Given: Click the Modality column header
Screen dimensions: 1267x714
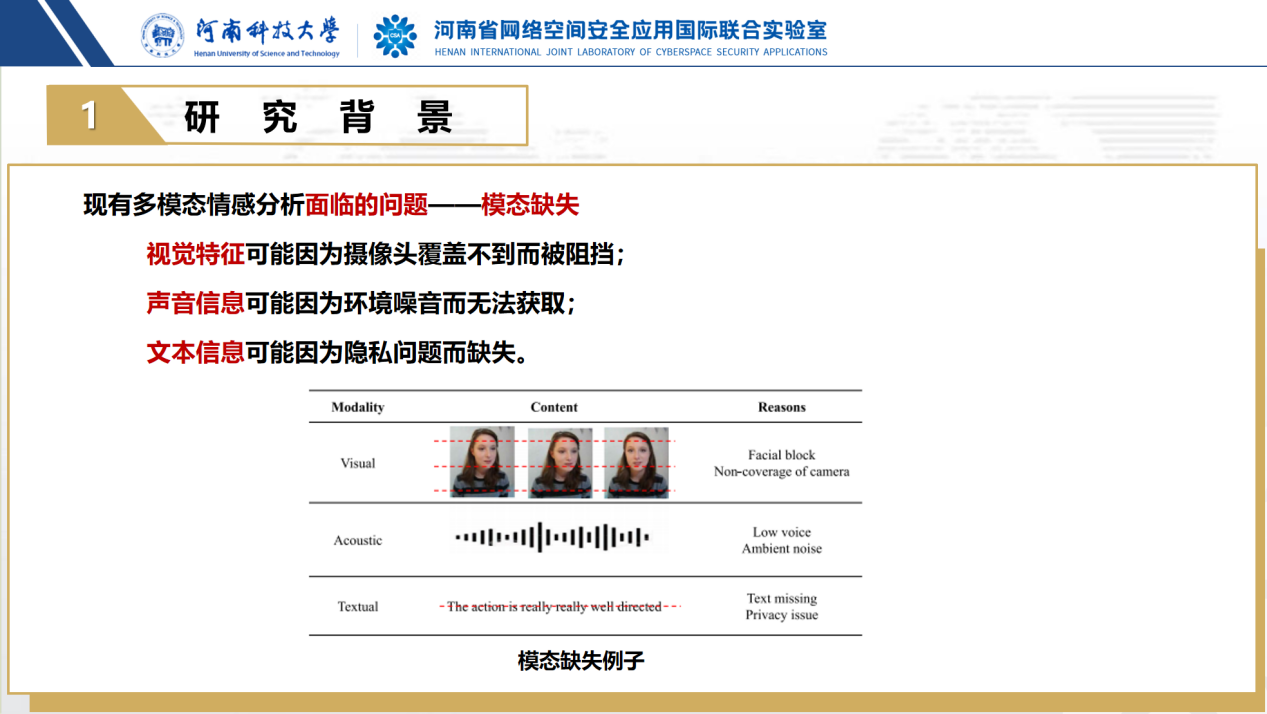Looking at the screenshot, I should [x=358, y=407].
